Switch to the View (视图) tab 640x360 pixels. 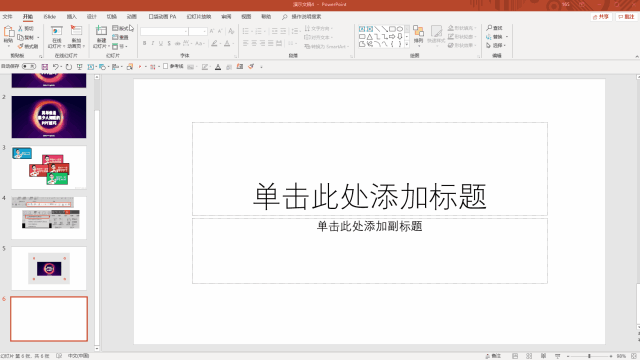pyautogui.click(x=246, y=17)
